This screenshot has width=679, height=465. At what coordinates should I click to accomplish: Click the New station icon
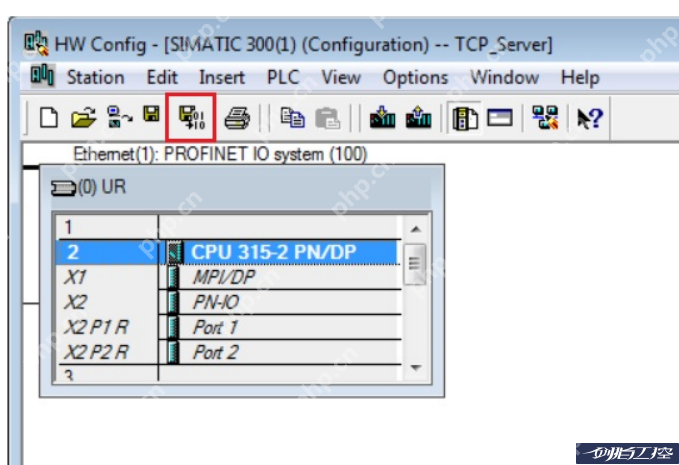click(48, 118)
